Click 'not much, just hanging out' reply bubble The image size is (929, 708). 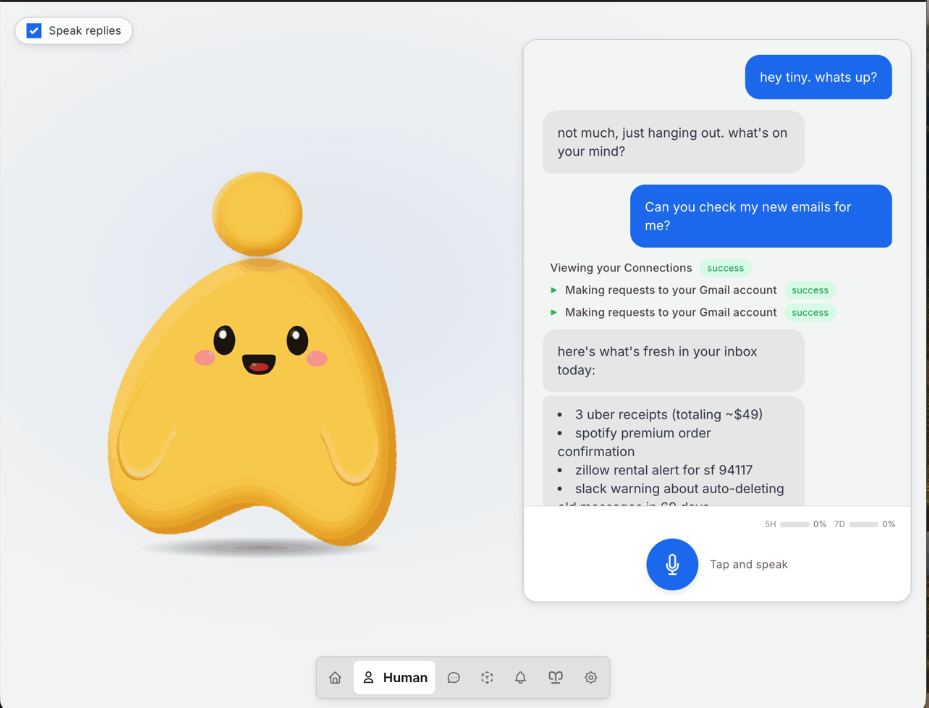(674, 142)
